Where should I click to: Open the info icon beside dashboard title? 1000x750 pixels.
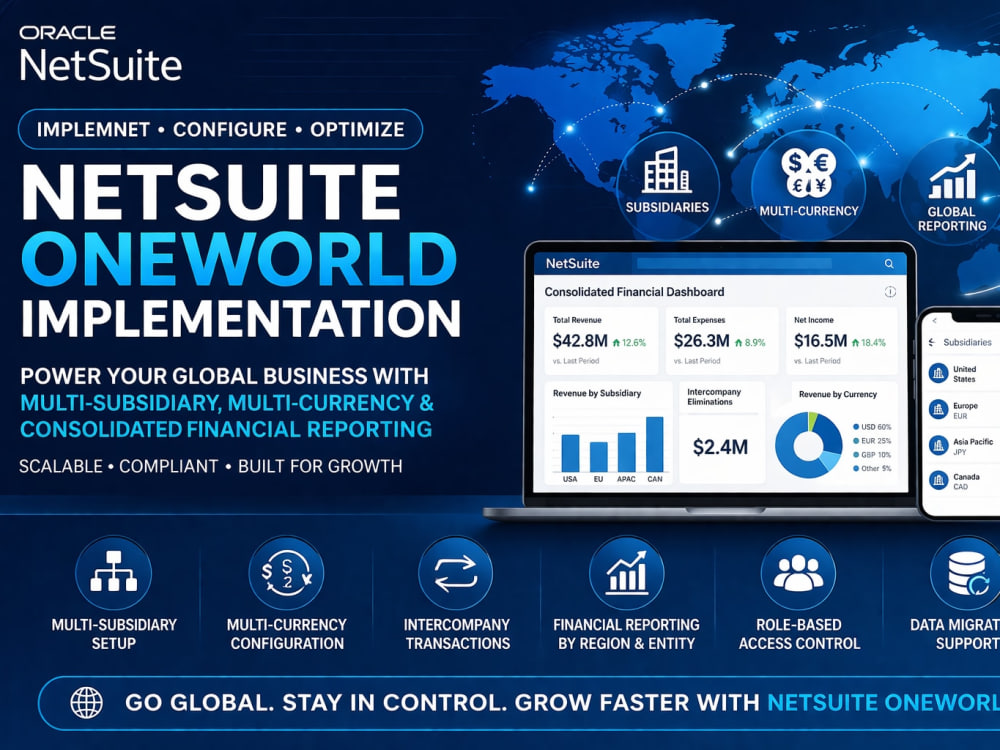pos(890,292)
